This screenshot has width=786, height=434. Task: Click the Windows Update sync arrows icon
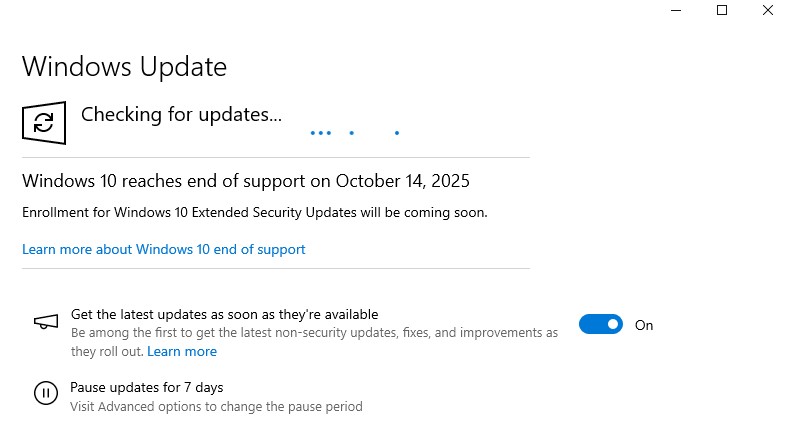(x=44, y=122)
